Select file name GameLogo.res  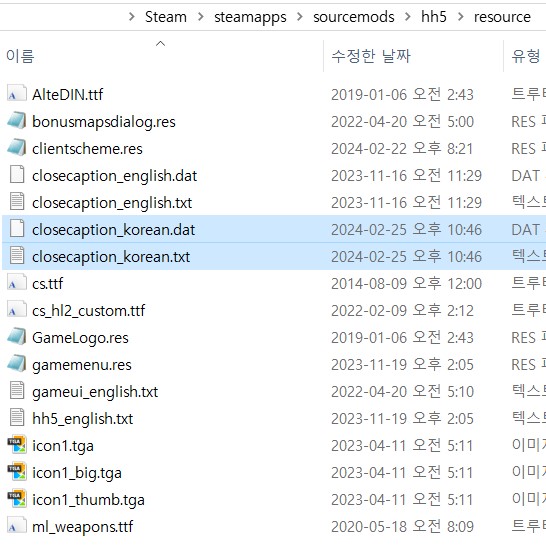[x=80, y=338]
